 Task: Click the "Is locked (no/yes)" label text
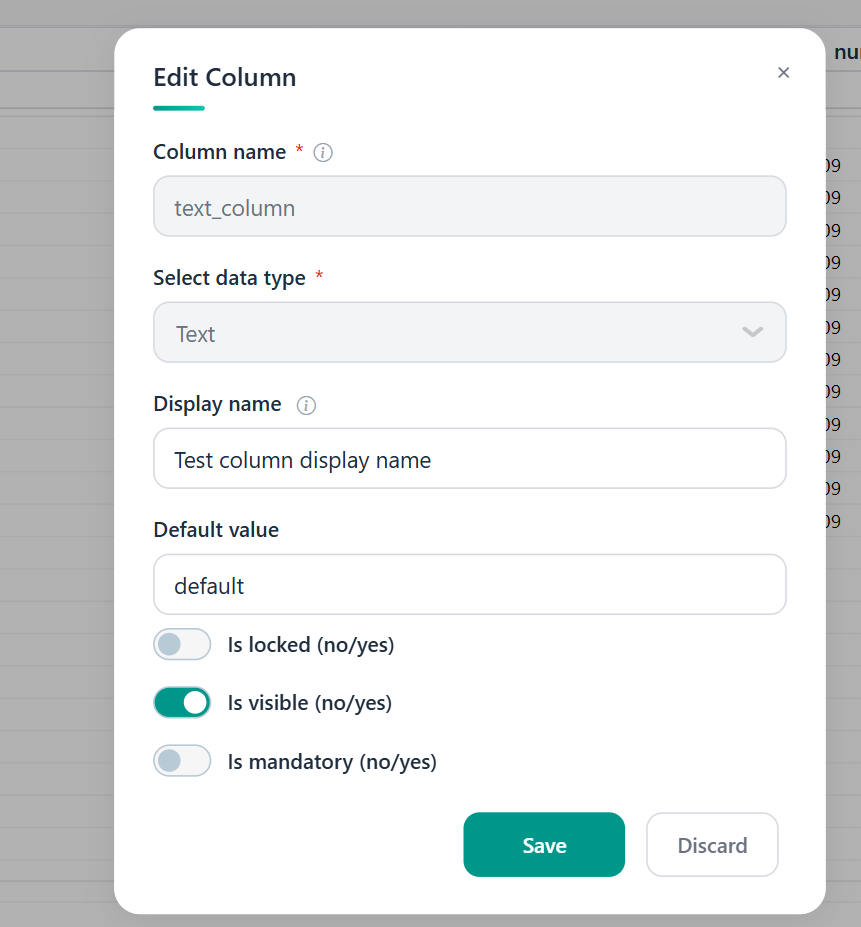coord(311,645)
